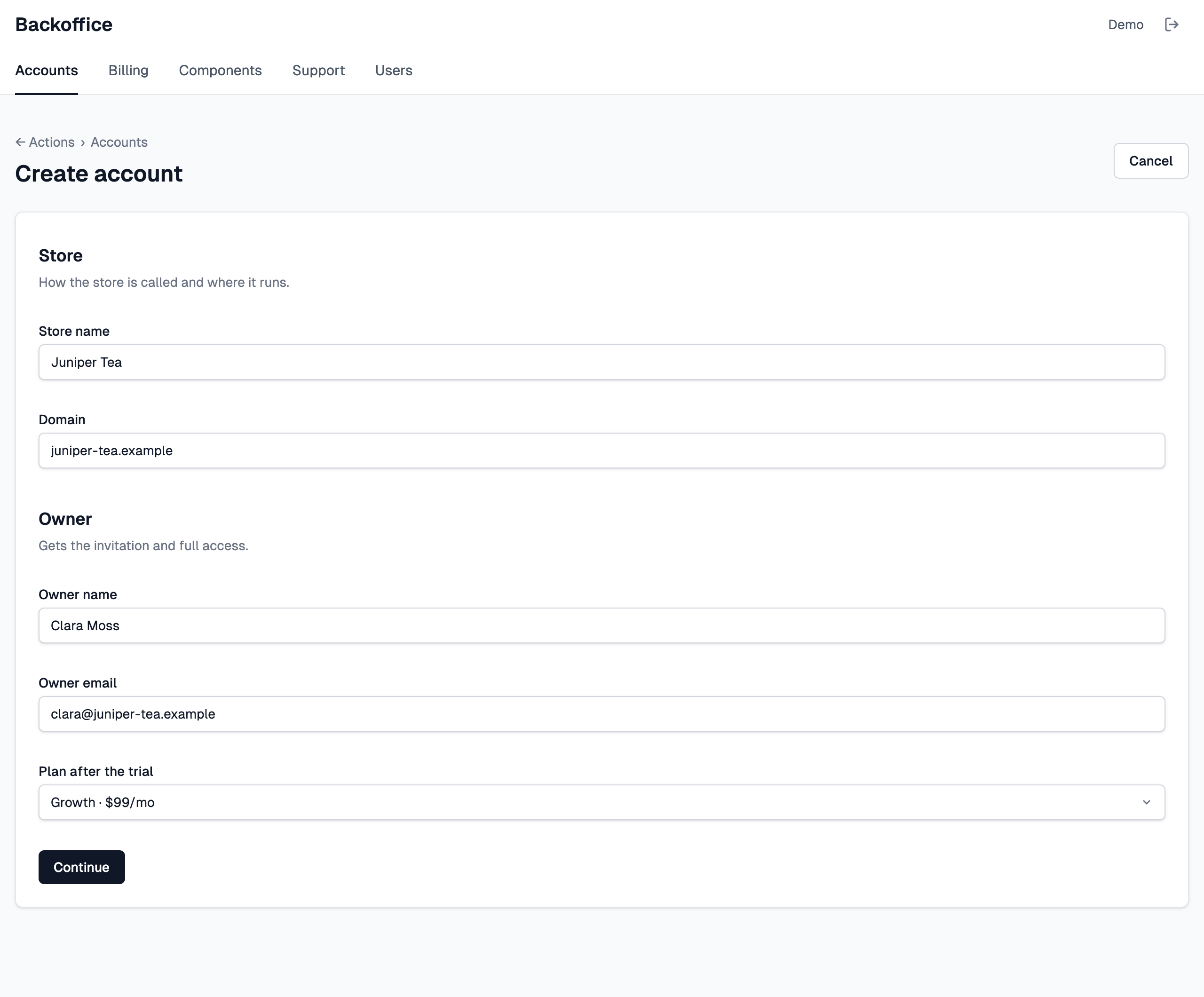Screen dimensions: 1204x997
Task: Click the Owner name label
Action: [78, 594]
